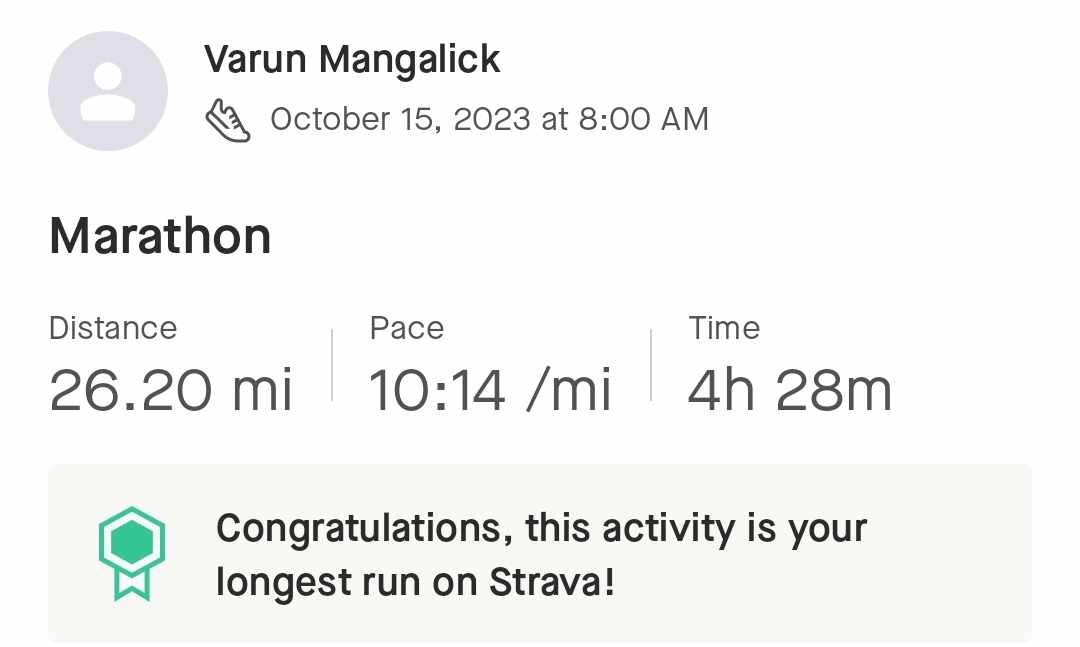This screenshot has height=647, width=1080.
Task: Click the 'Congratulations, this activity is your' text
Action: [x=541, y=529]
